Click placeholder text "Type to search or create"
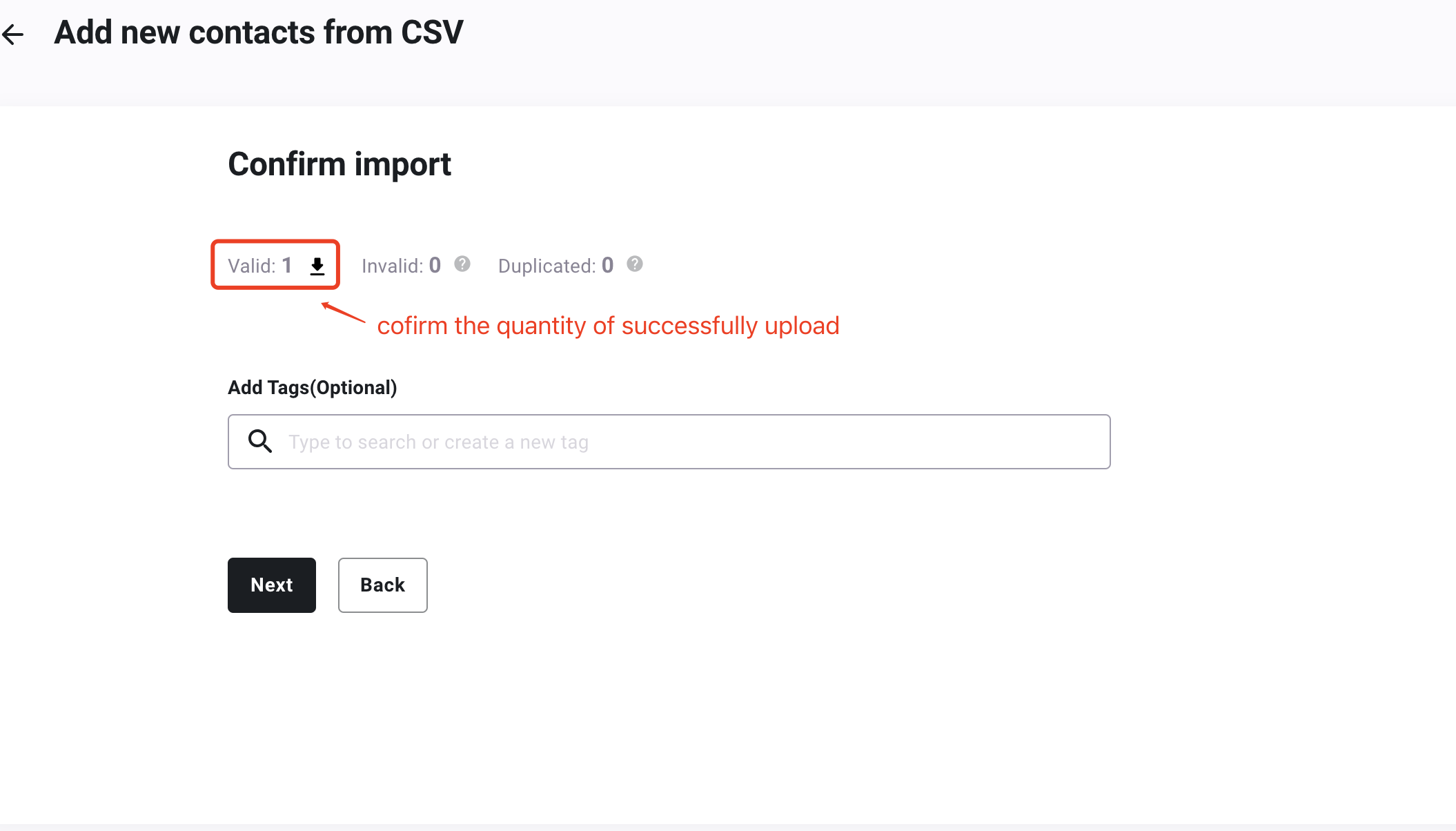The width and height of the screenshot is (1456, 831). click(x=393, y=442)
